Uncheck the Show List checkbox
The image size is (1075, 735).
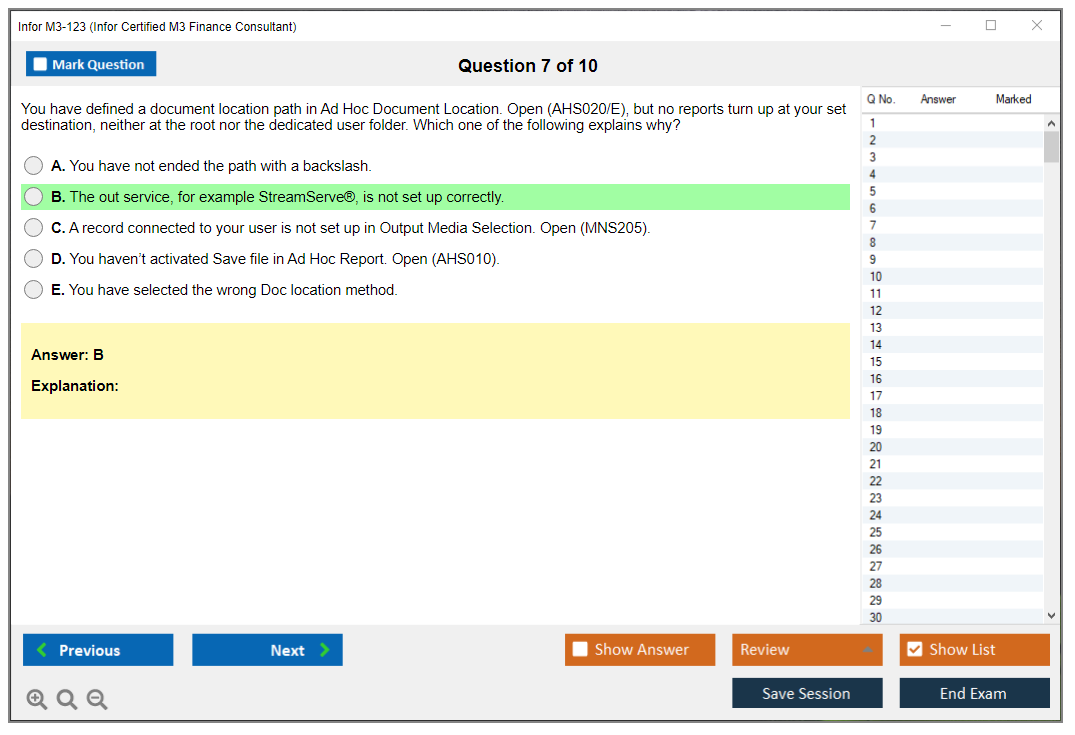[914, 650]
